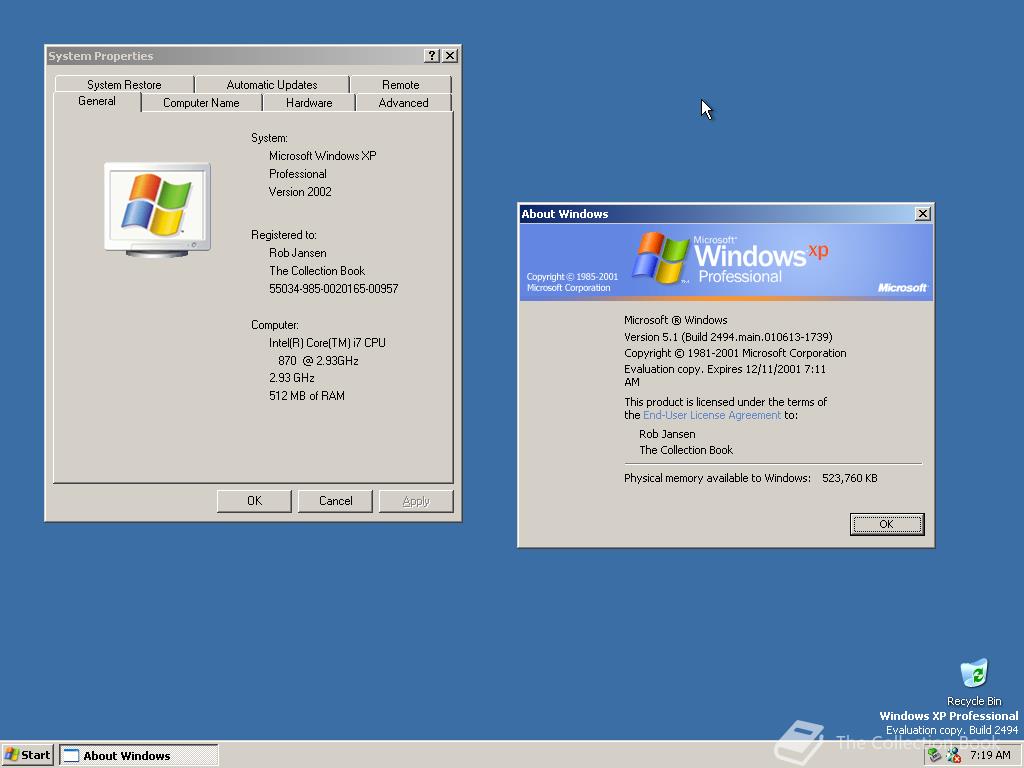The image size is (1024, 768).
Task: Open the Automatic Updates tab
Action: click(x=272, y=84)
